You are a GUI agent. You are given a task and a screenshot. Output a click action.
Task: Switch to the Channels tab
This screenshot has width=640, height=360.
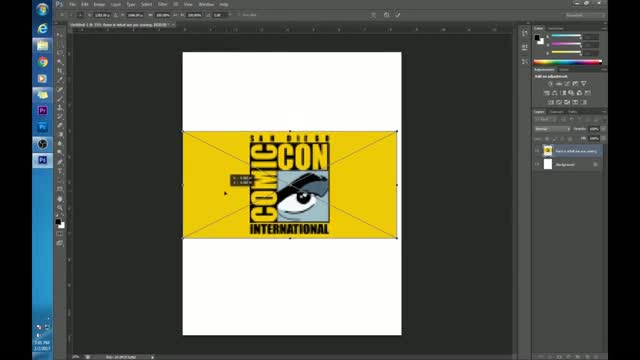coord(556,112)
